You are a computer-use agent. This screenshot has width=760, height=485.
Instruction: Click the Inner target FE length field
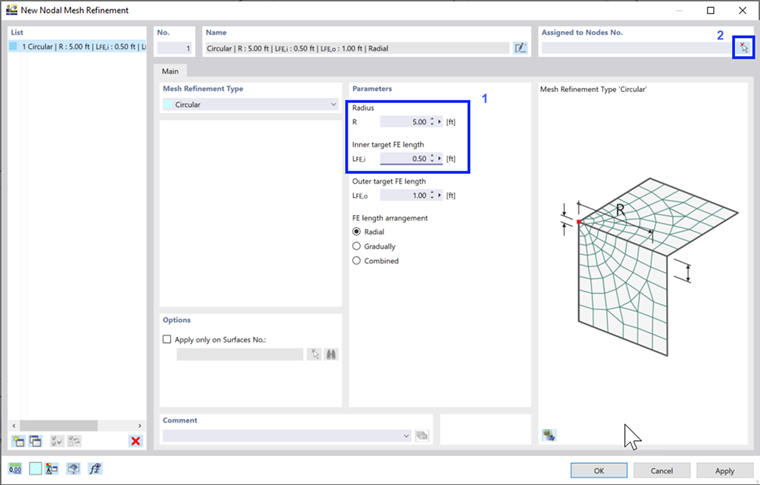404,158
